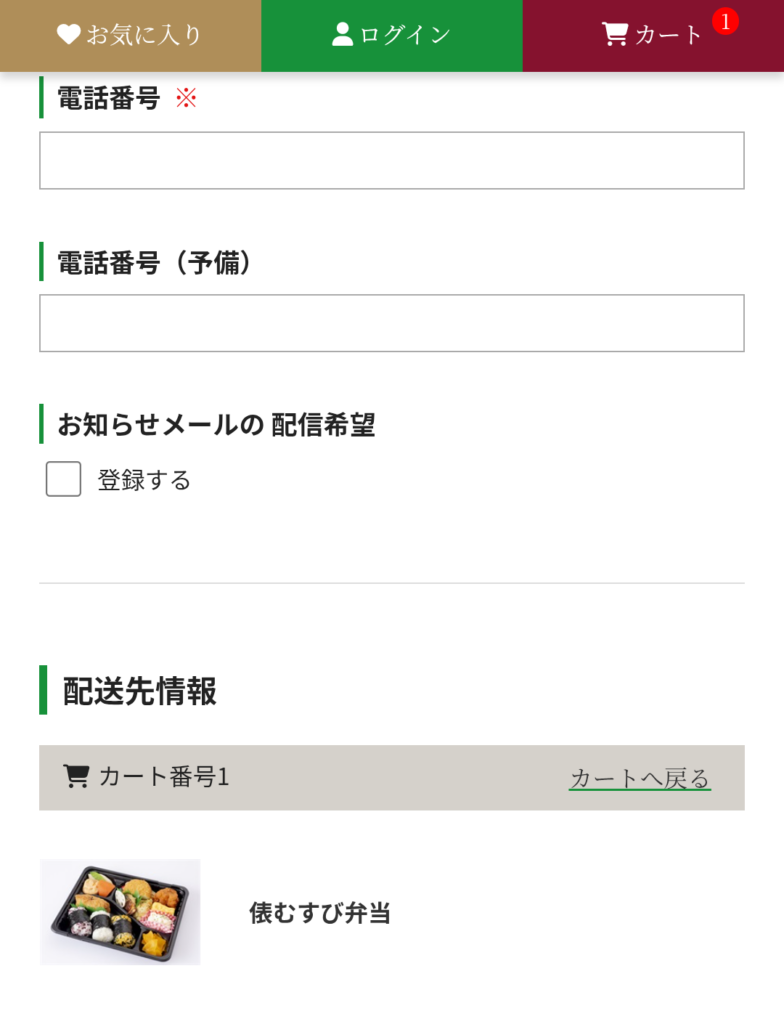784x1024 pixels.
Task: Click the red ※ required mark
Action: pyautogui.click(x=186, y=98)
